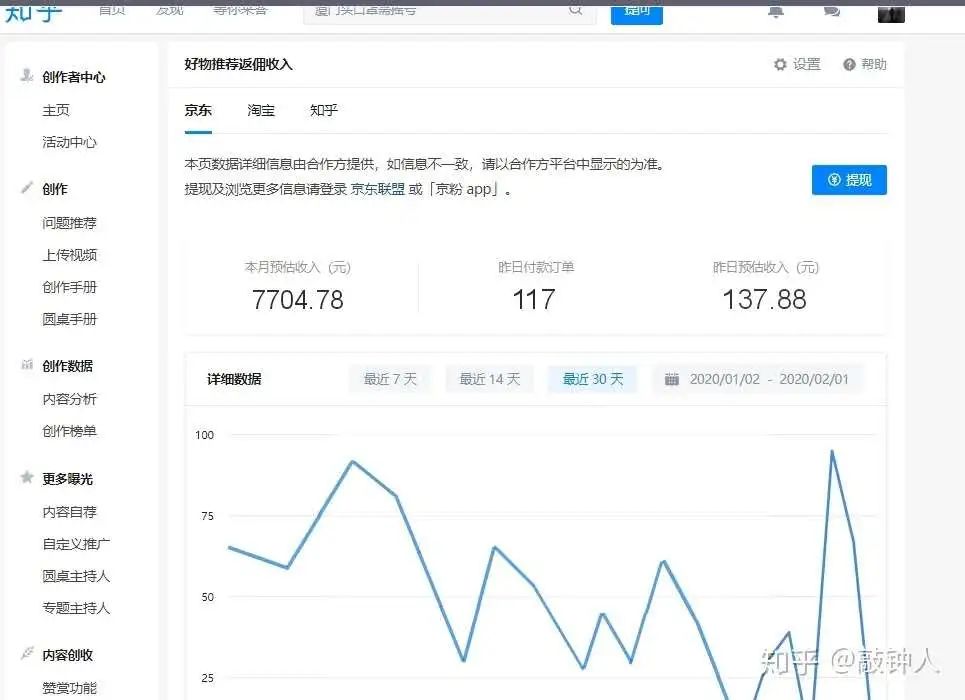
Task: Click the 昨日付款订单 value 117
Action: click(x=534, y=300)
